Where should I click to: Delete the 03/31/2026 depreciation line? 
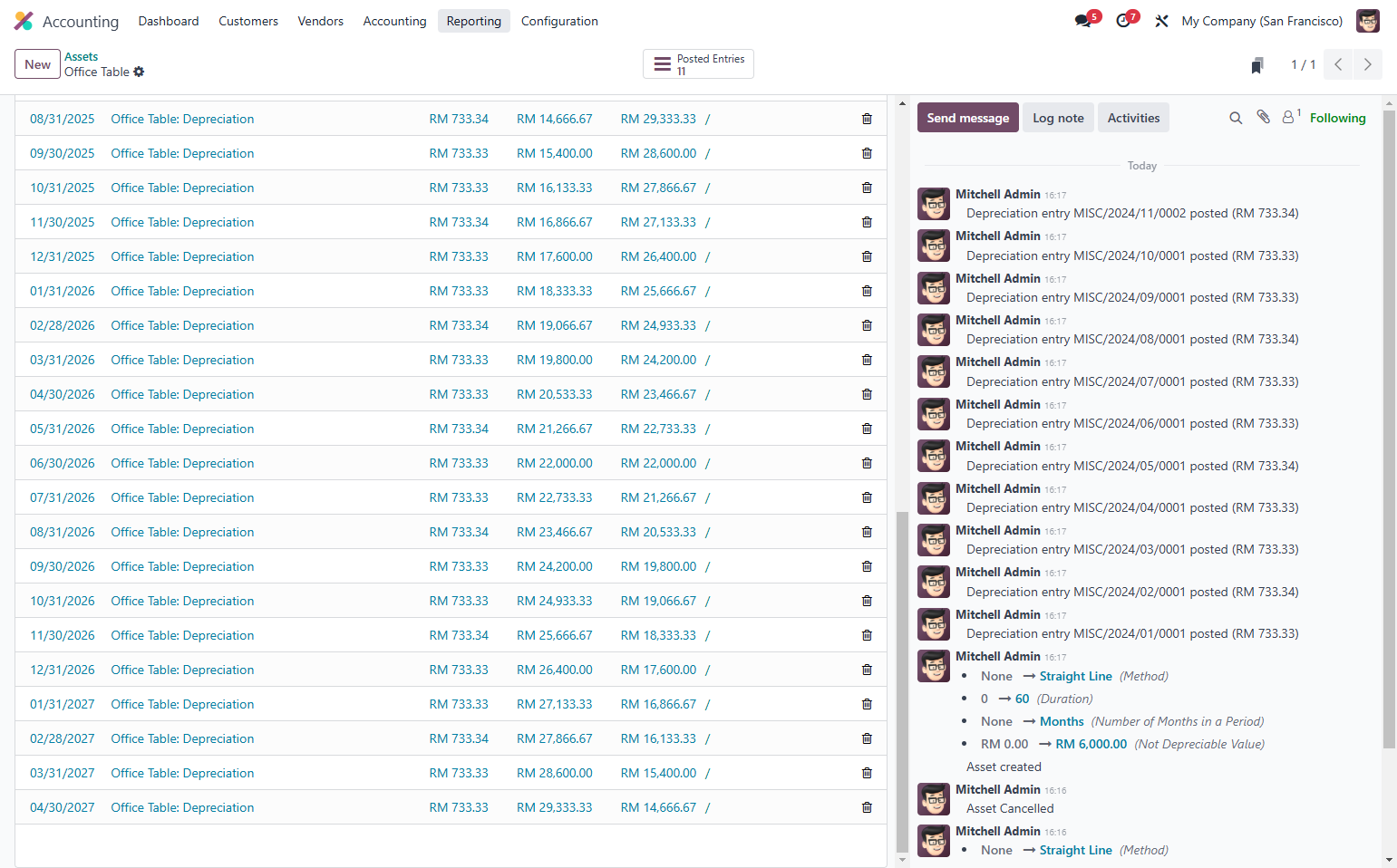[x=867, y=360]
